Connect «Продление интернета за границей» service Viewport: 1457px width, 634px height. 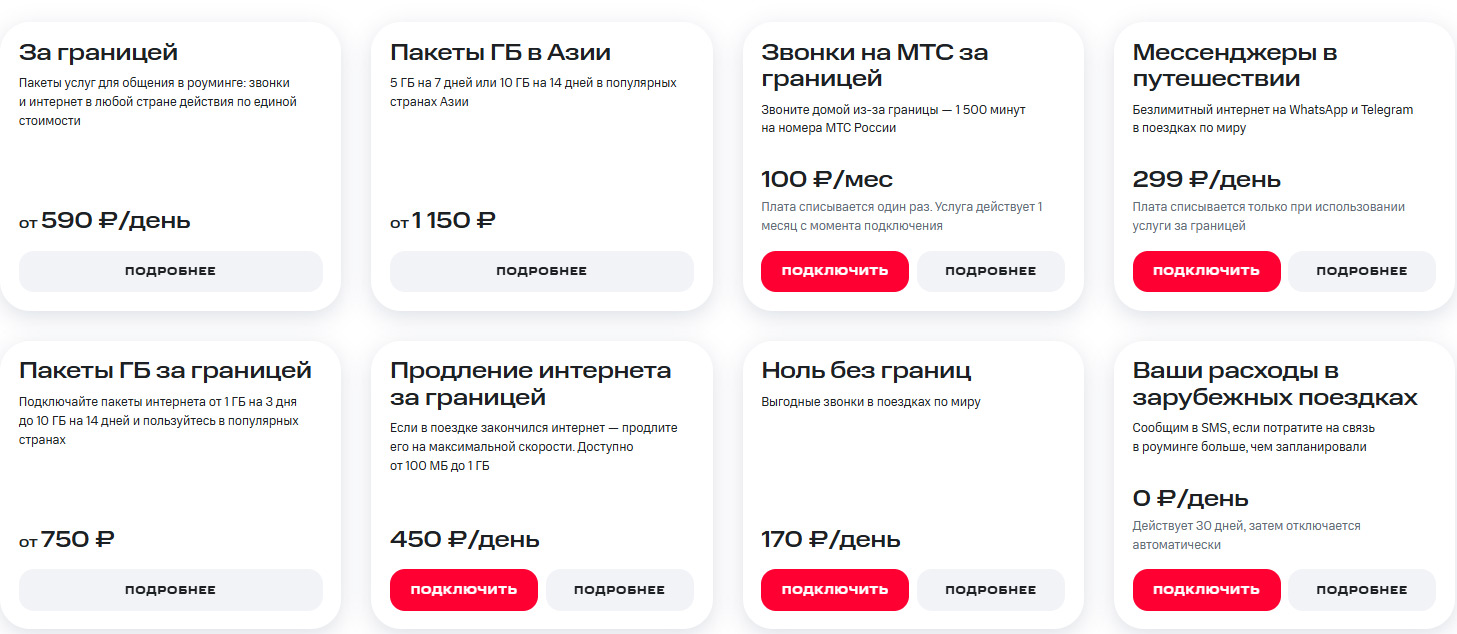pos(463,590)
